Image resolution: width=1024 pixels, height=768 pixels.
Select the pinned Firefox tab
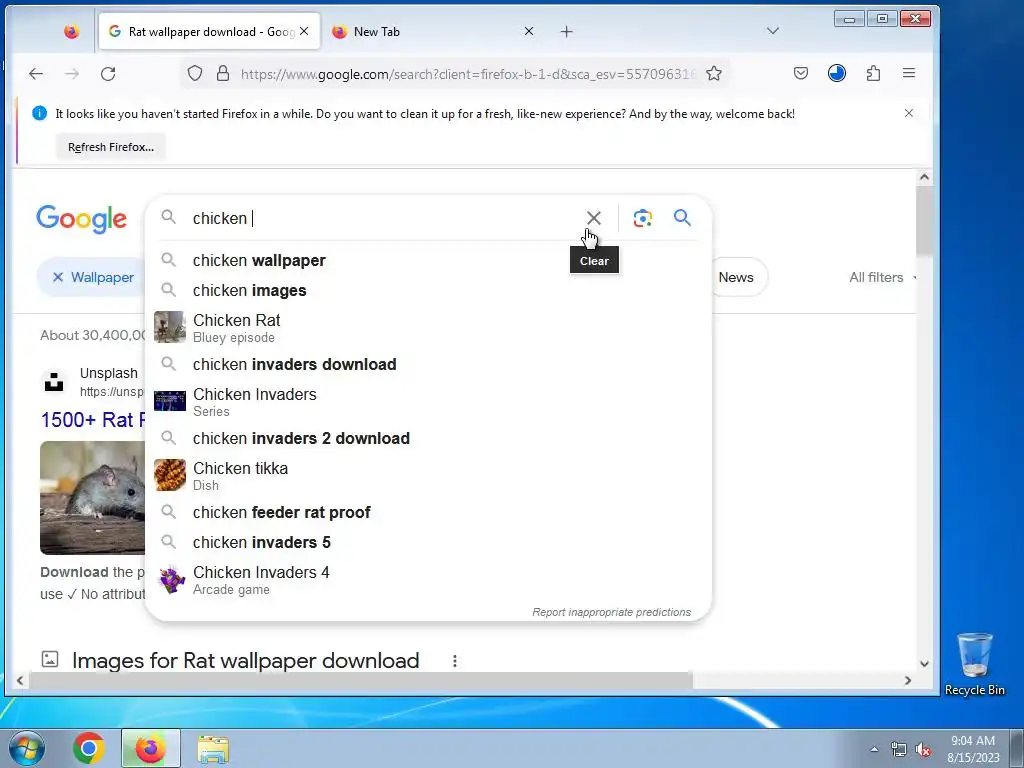click(71, 31)
